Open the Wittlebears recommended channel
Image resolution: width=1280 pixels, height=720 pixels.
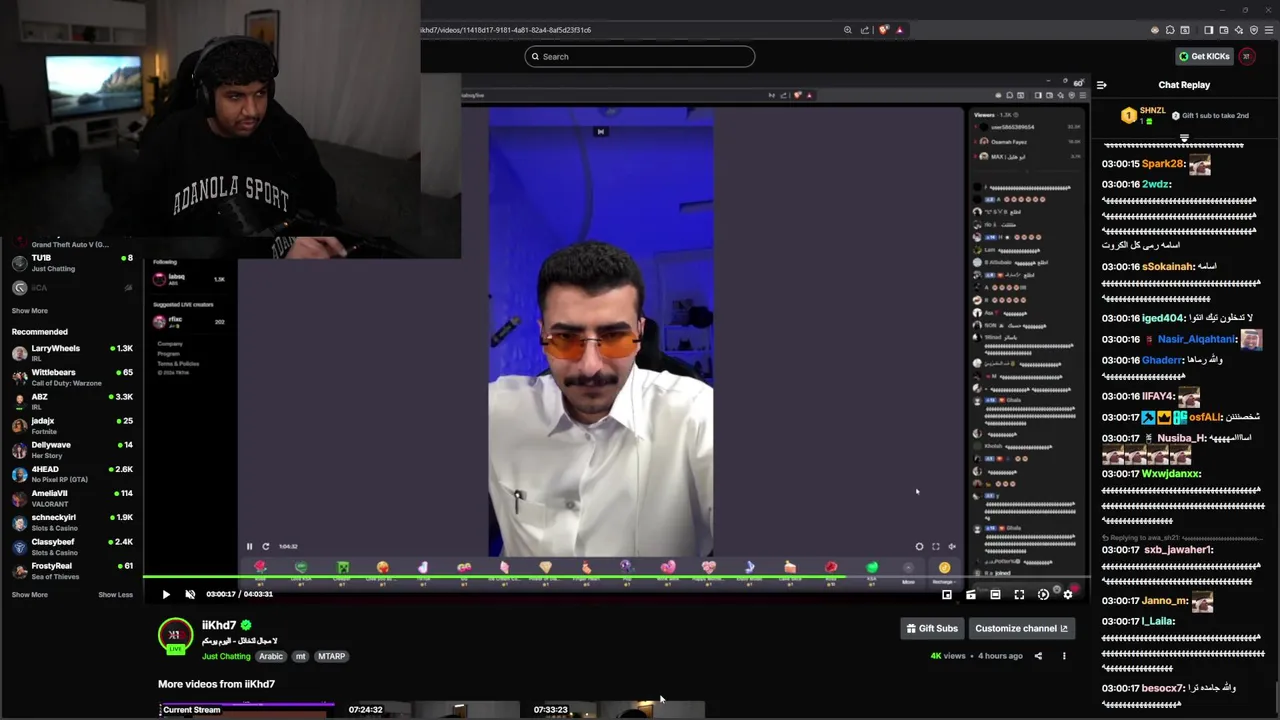tap(72, 377)
